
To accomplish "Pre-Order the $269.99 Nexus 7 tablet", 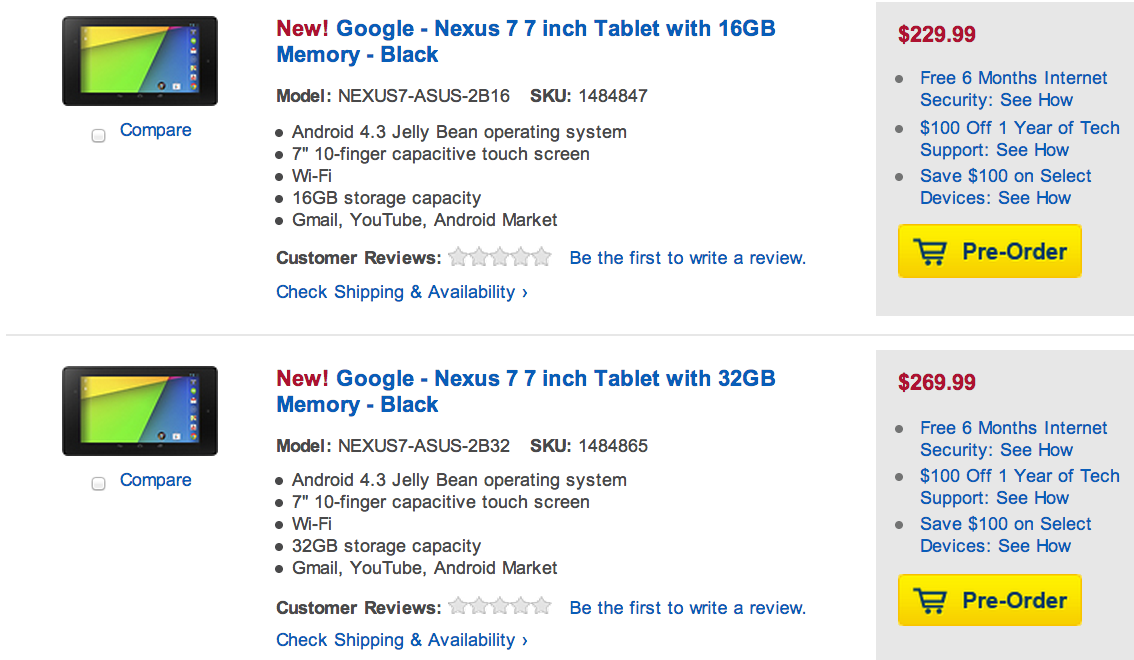I will coord(1012,601).
